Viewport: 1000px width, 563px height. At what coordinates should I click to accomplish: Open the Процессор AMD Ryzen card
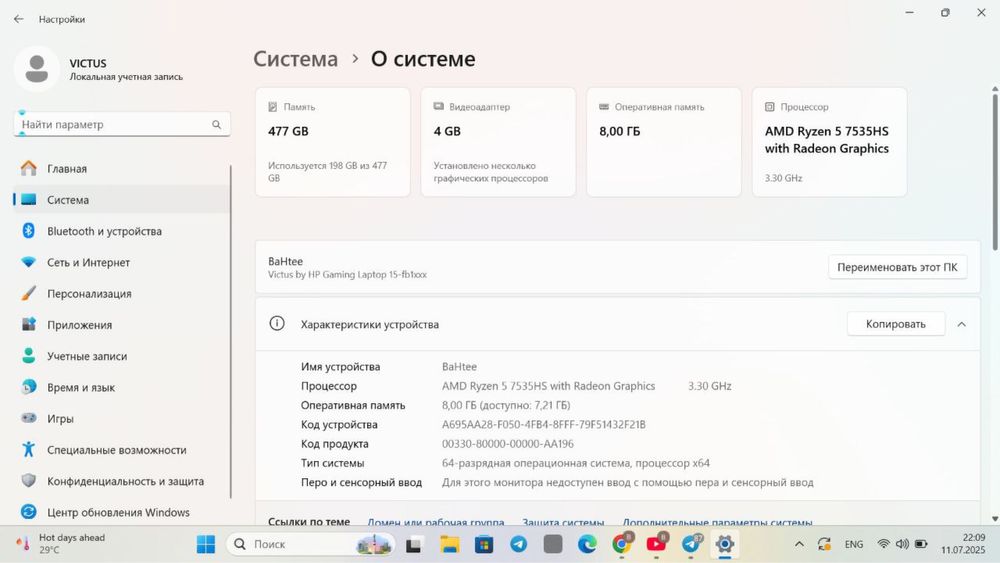point(830,142)
